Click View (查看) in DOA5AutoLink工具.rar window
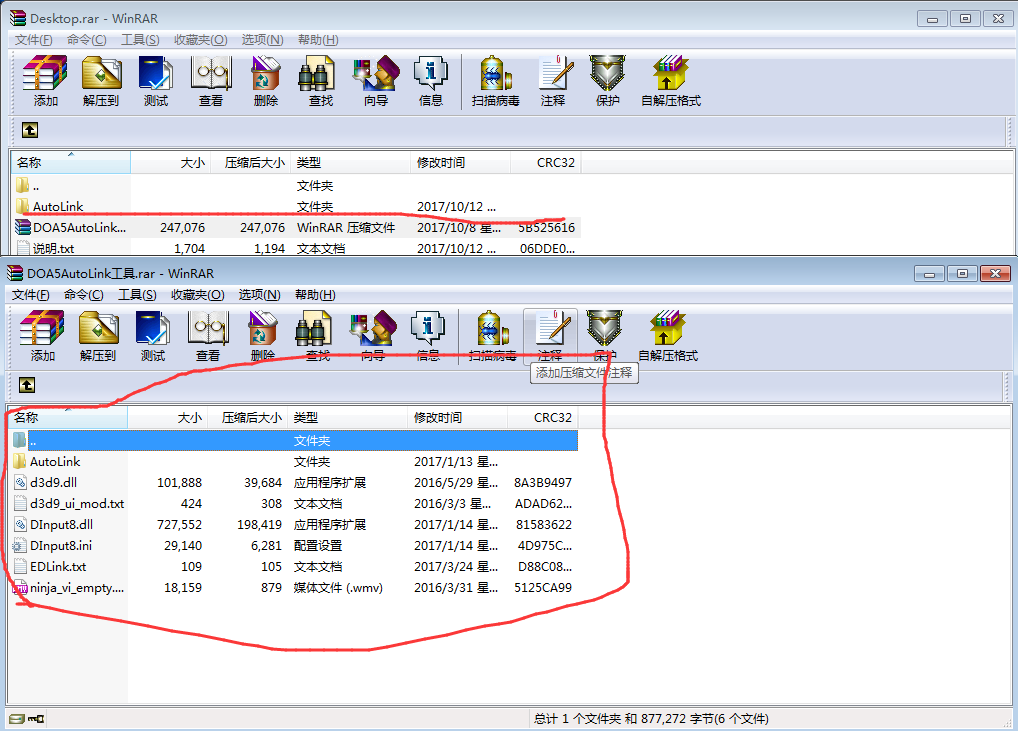The height and width of the screenshot is (731, 1018). point(208,336)
